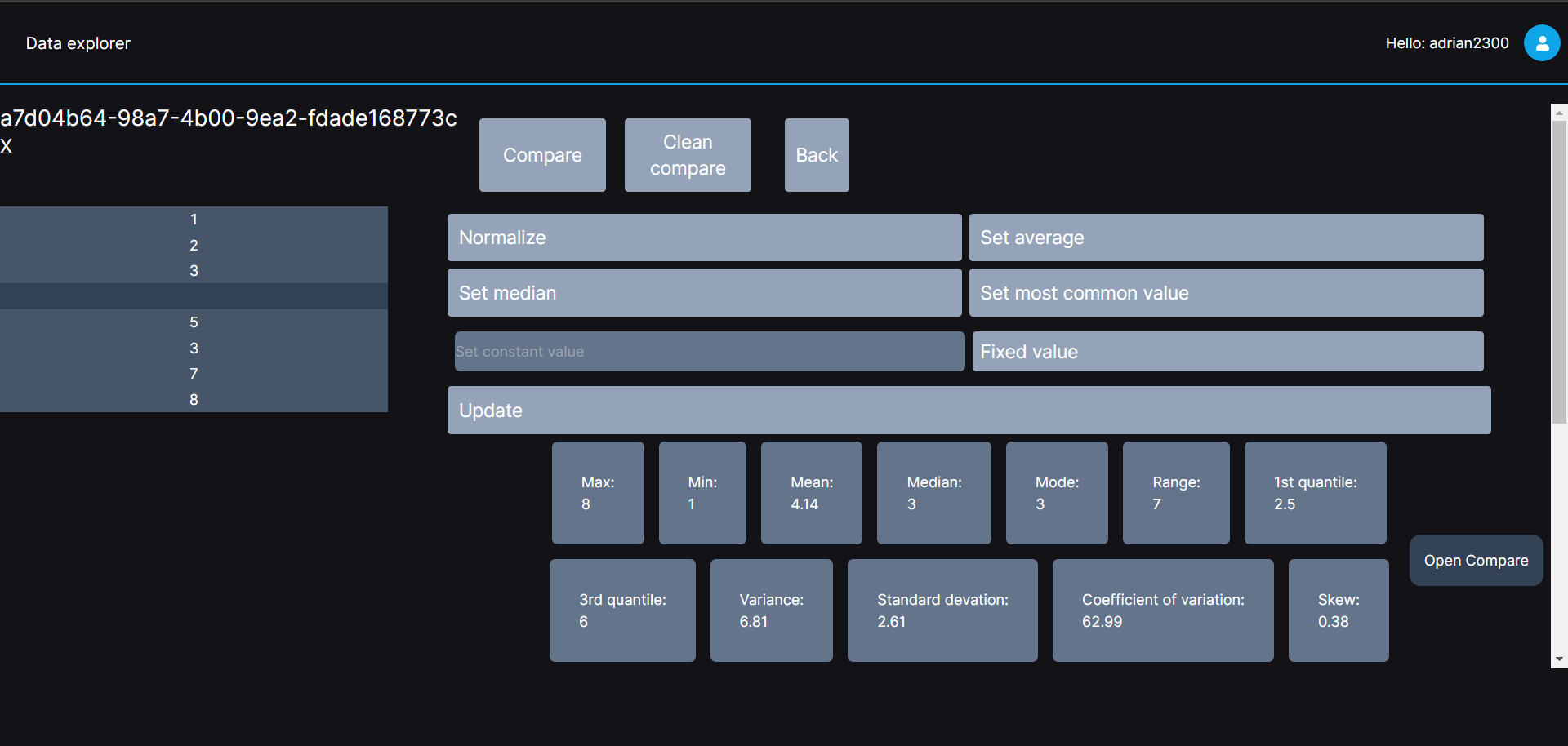Click the Data explorer title link
This screenshot has height=746, width=1568.
pyautogui.click(x=78, y=43)
